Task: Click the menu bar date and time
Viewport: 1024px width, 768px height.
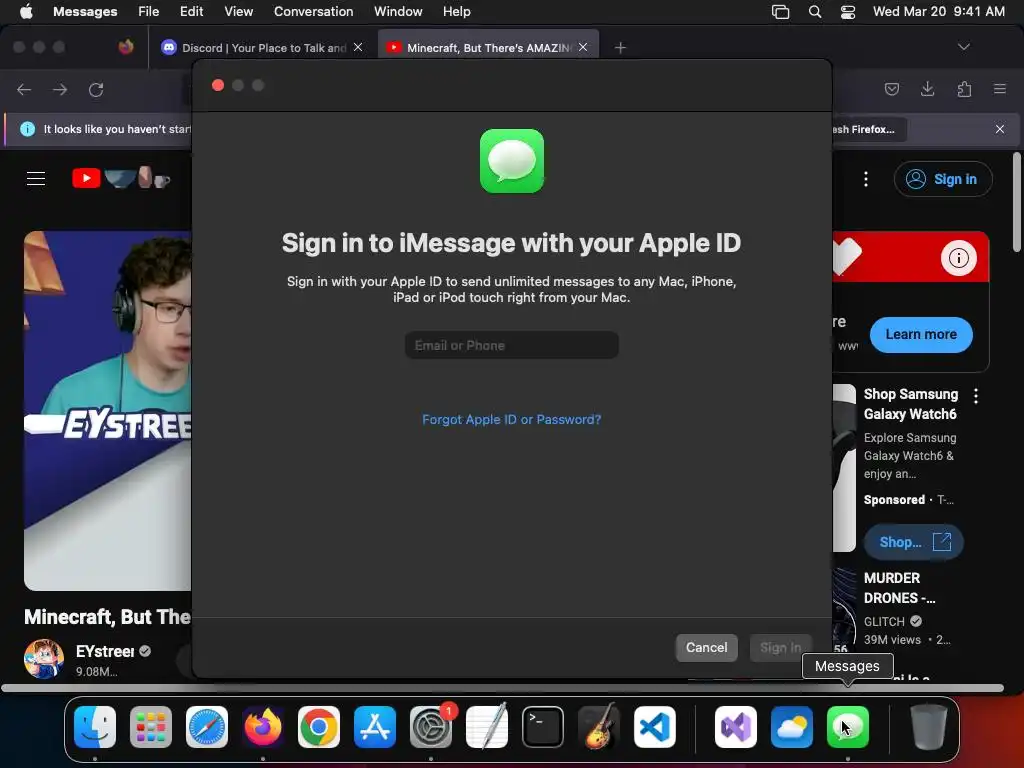Action: click(938, 12)
